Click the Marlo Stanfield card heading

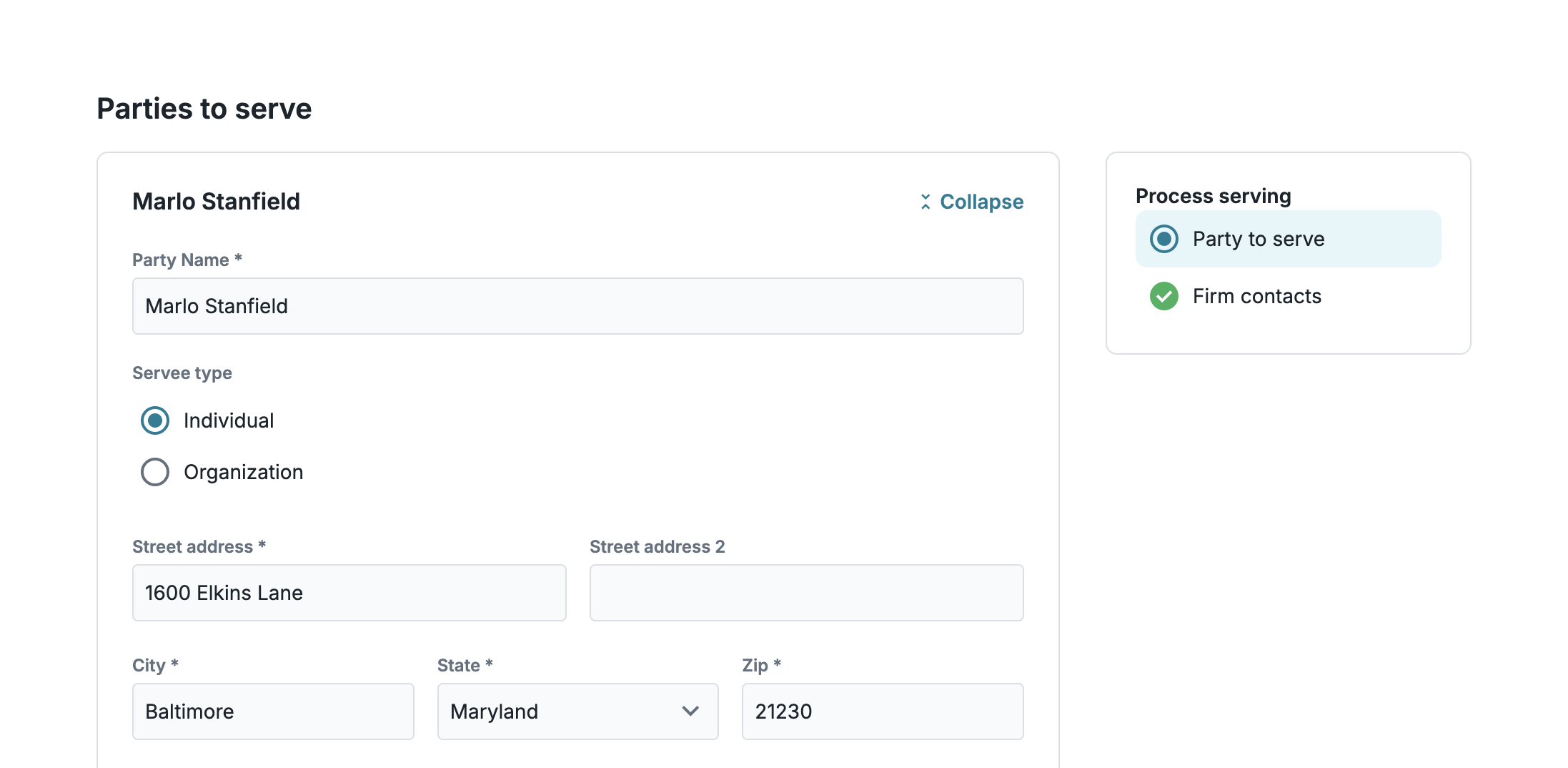pos(216,202)
